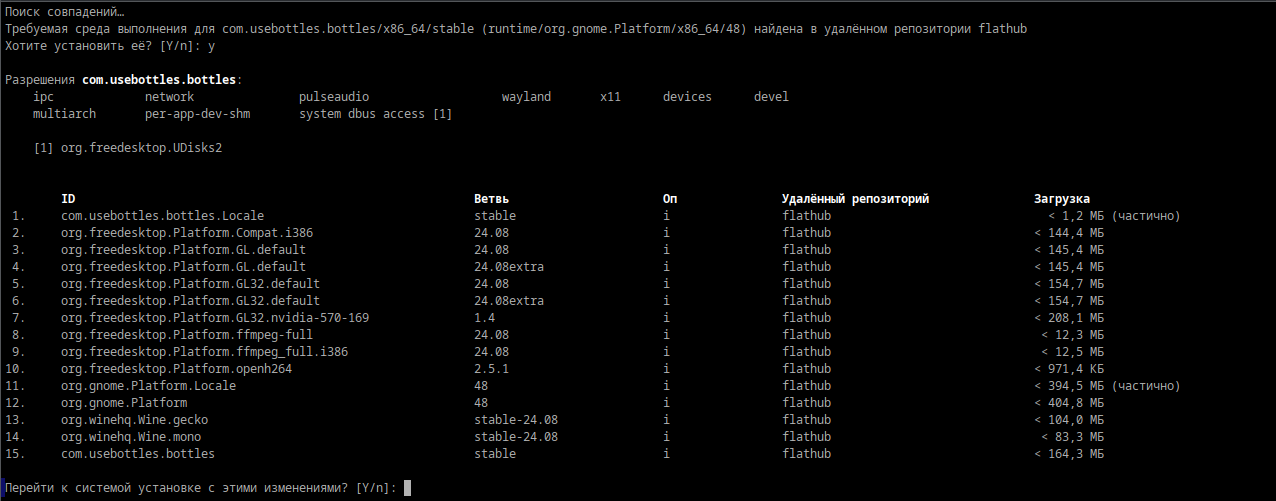
Task: Click the download size < 12,5 МБ
Action: [x=1073, y=351]
